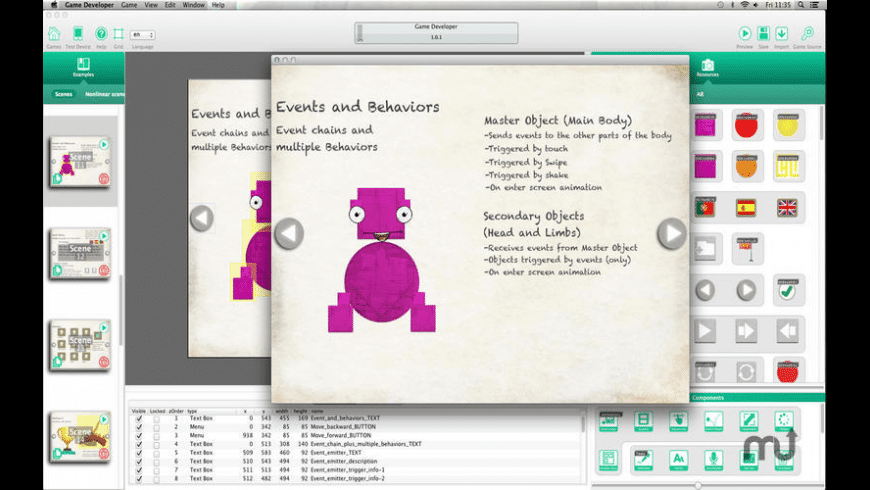Open Help from the green toolbar
The height and width of the screenshot is (490, 870).
(x=100, y=34)
